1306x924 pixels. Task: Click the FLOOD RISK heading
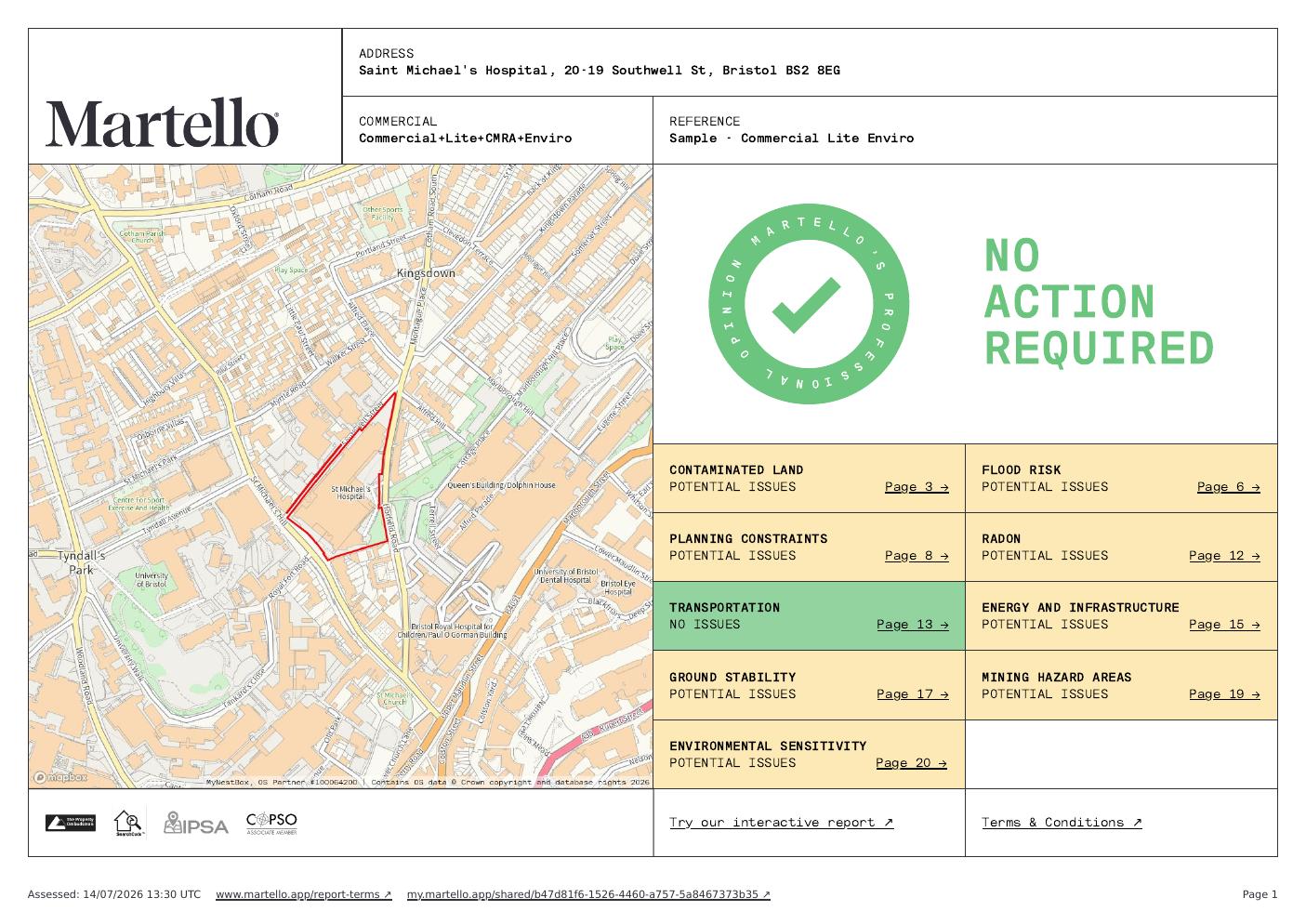point(1021,469)
